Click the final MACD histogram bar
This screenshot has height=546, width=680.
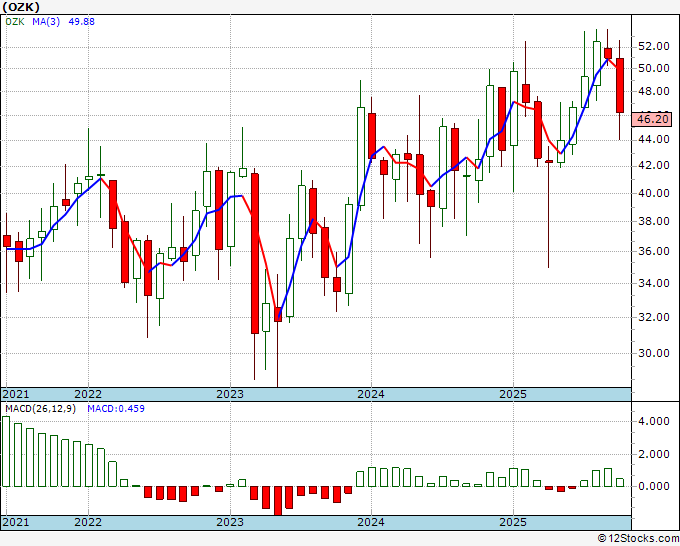tap(620, 482)
